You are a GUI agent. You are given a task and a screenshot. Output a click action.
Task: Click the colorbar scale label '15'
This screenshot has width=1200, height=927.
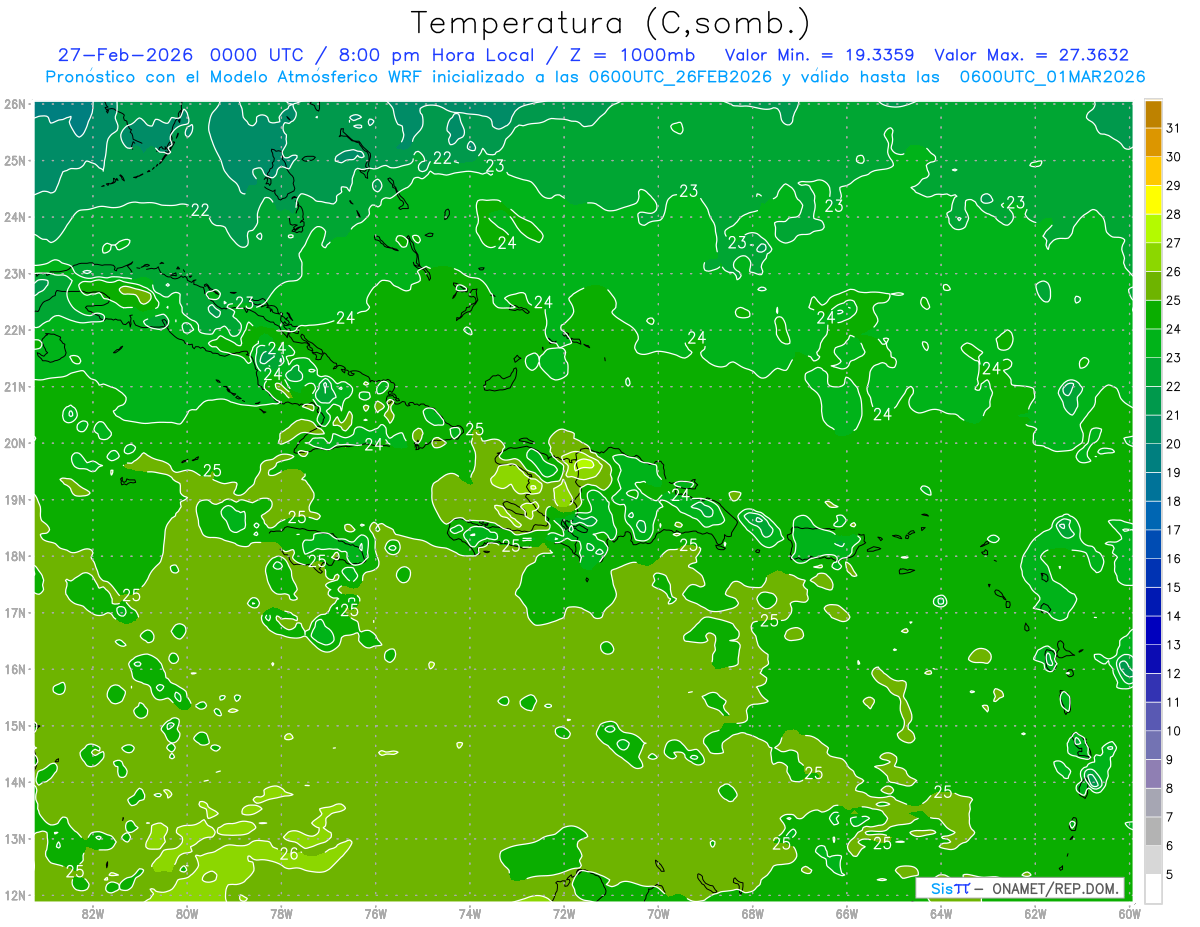coord(1173,587)
